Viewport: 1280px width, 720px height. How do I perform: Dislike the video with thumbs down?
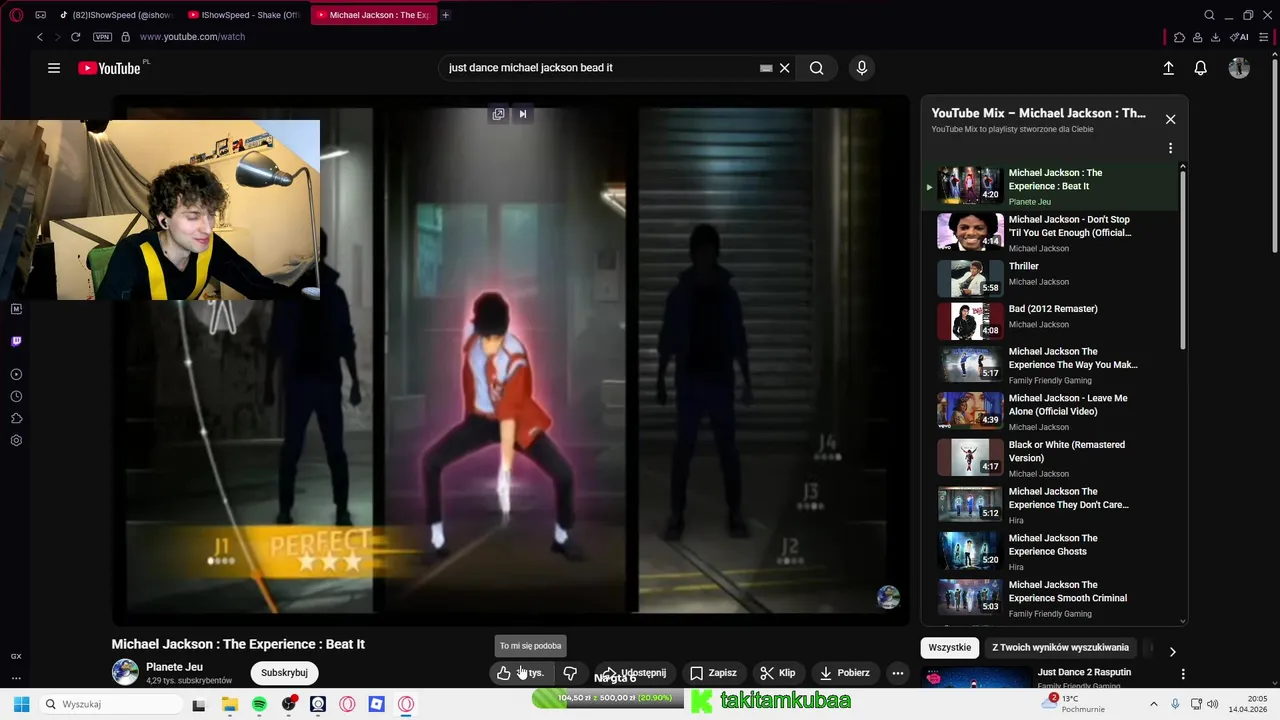coord(570,673)
